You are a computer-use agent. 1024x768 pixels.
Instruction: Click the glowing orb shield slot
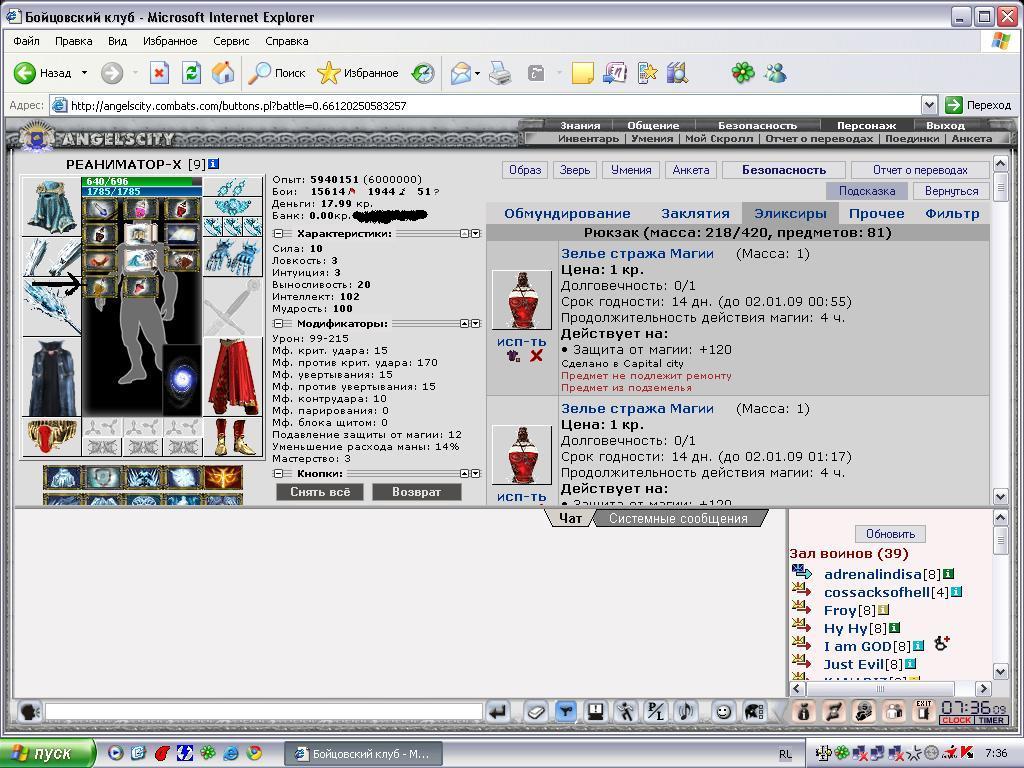coord(182,380)
